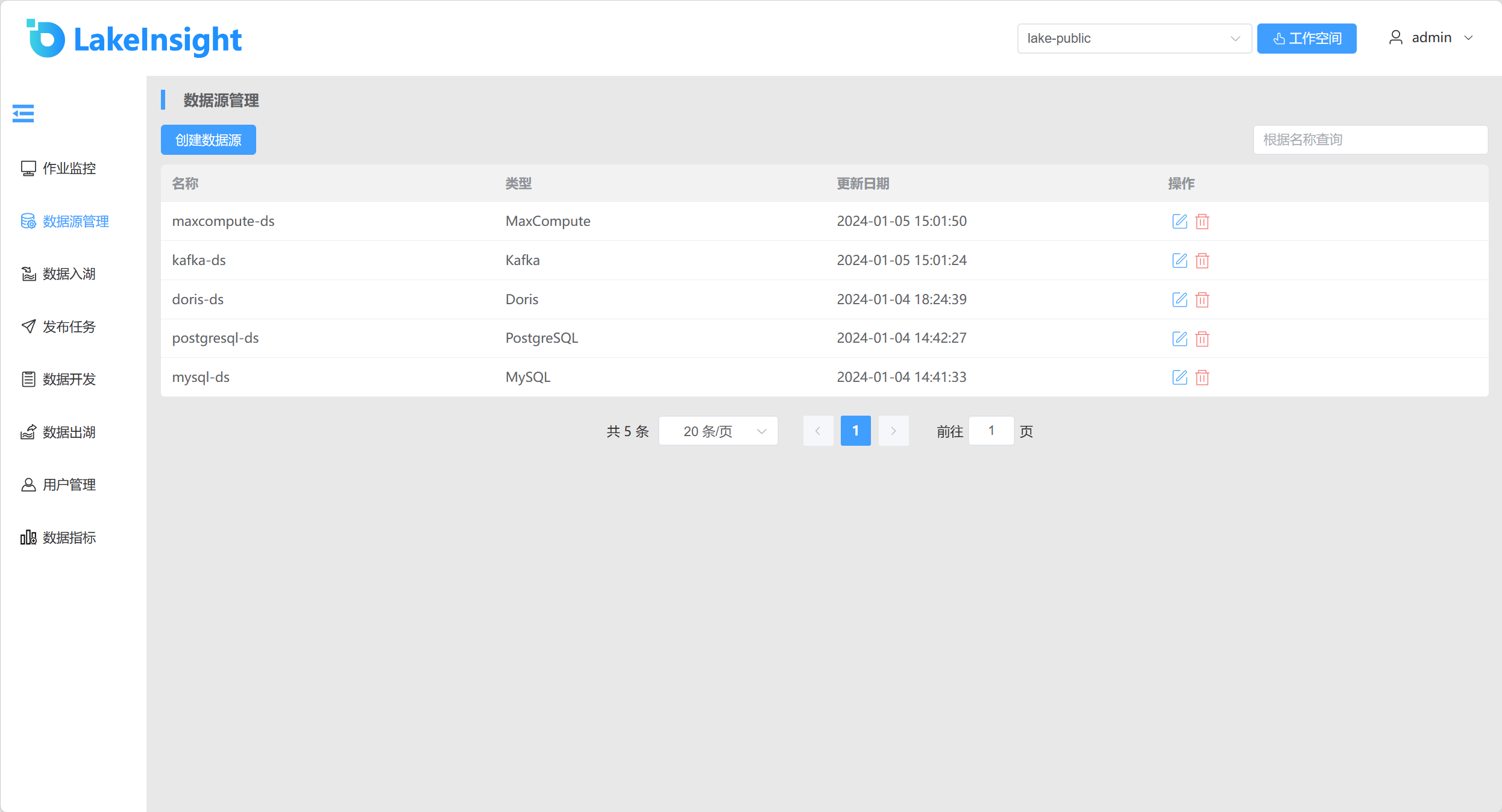Click the date 2024-01-05 15:01:24

pos(902,260)
